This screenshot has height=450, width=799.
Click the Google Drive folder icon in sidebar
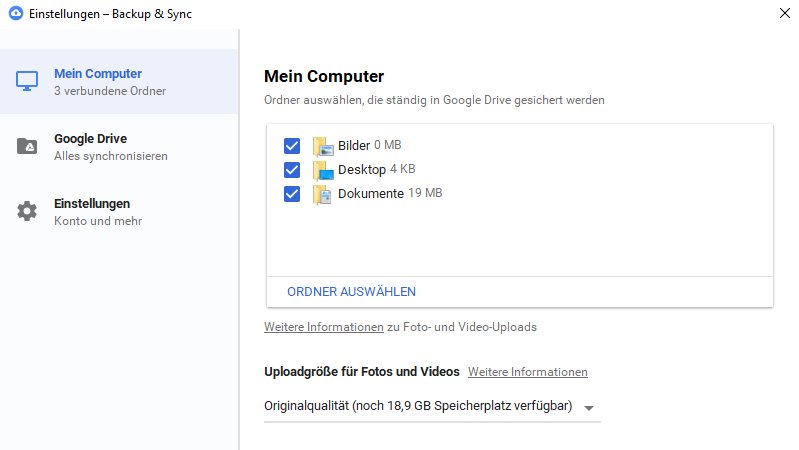pos(27,147)
